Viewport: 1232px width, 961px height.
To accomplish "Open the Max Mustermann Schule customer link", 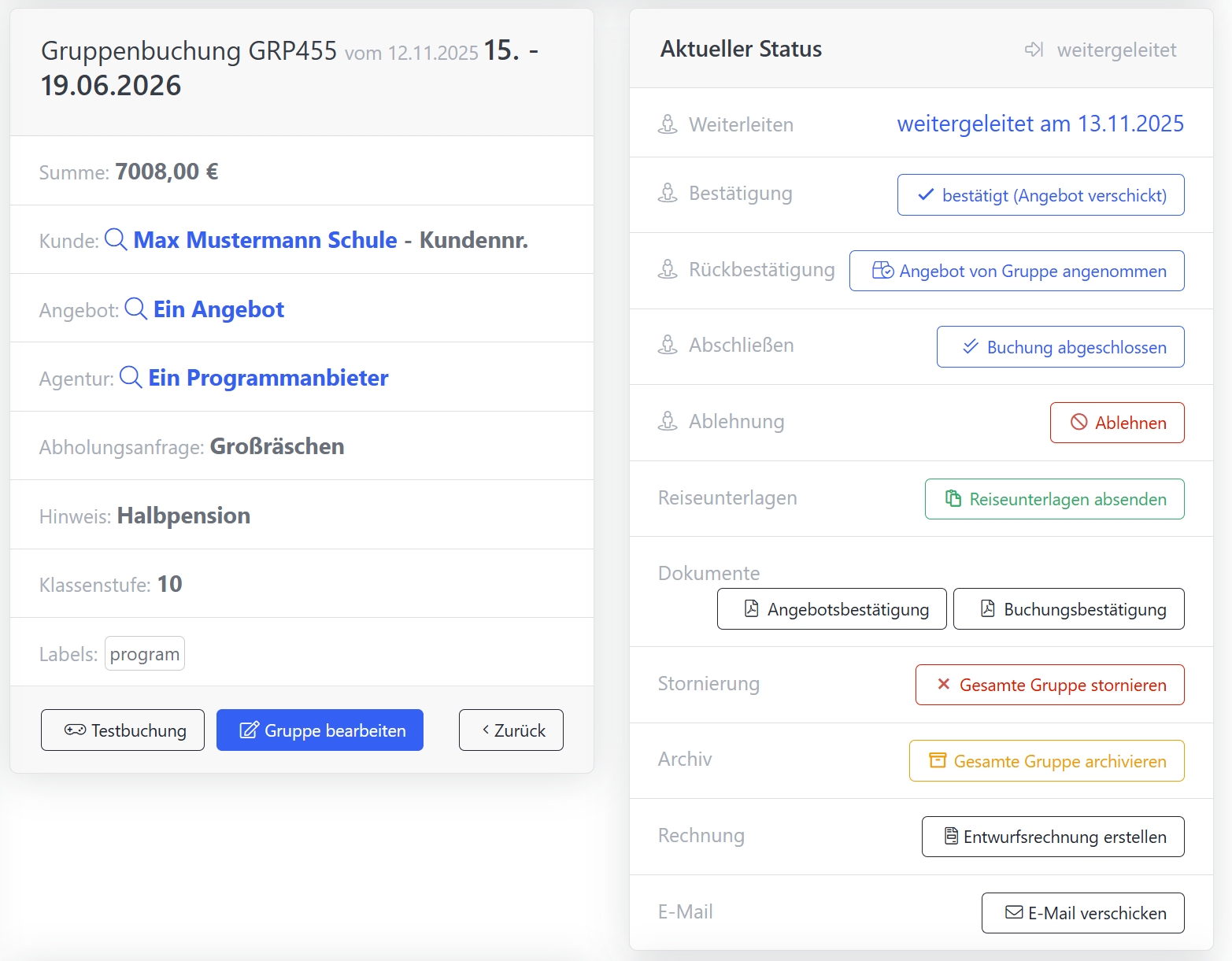I will point(265,240).
